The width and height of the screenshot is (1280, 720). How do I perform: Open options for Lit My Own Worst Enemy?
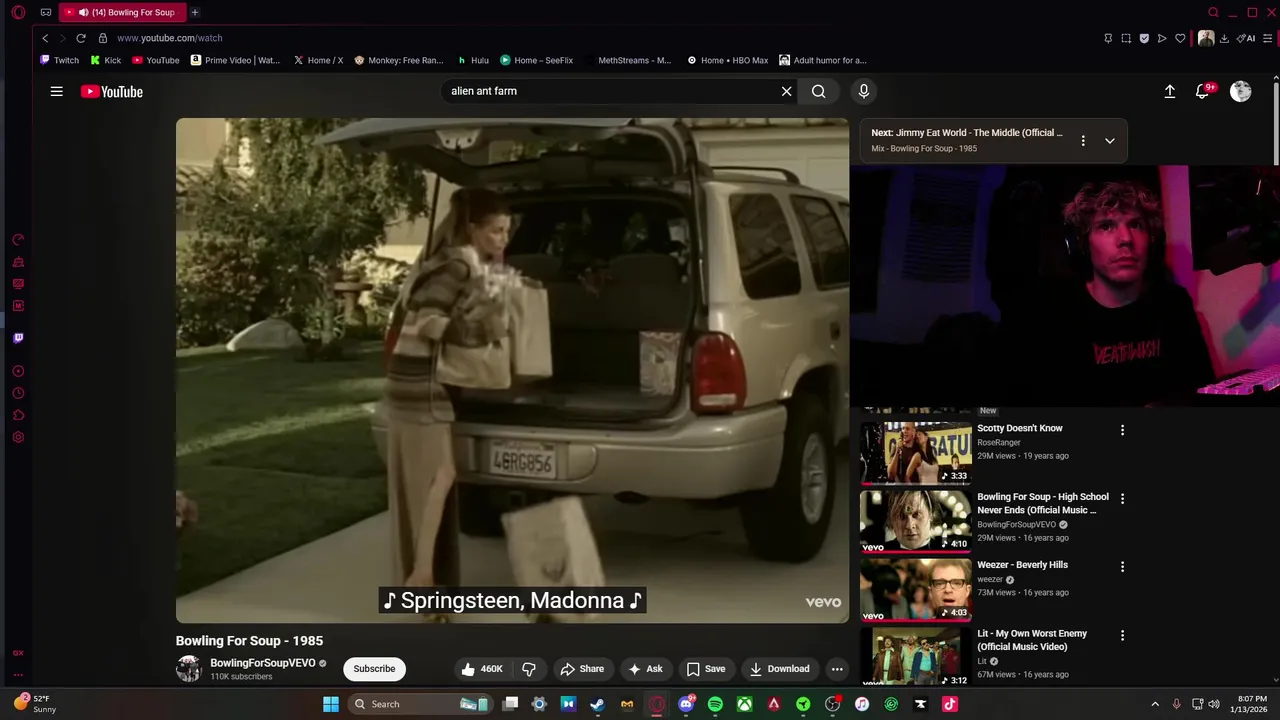click(x=1122, y=635)
